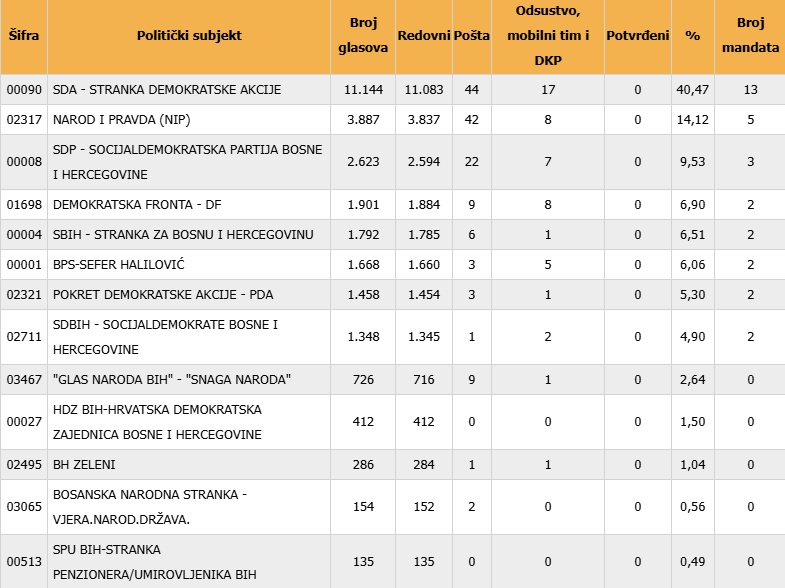Click the "Glas Naroda BIH" - "Snaga Naroda" entry
Screen dimensions: 785x588
point(171,380)
